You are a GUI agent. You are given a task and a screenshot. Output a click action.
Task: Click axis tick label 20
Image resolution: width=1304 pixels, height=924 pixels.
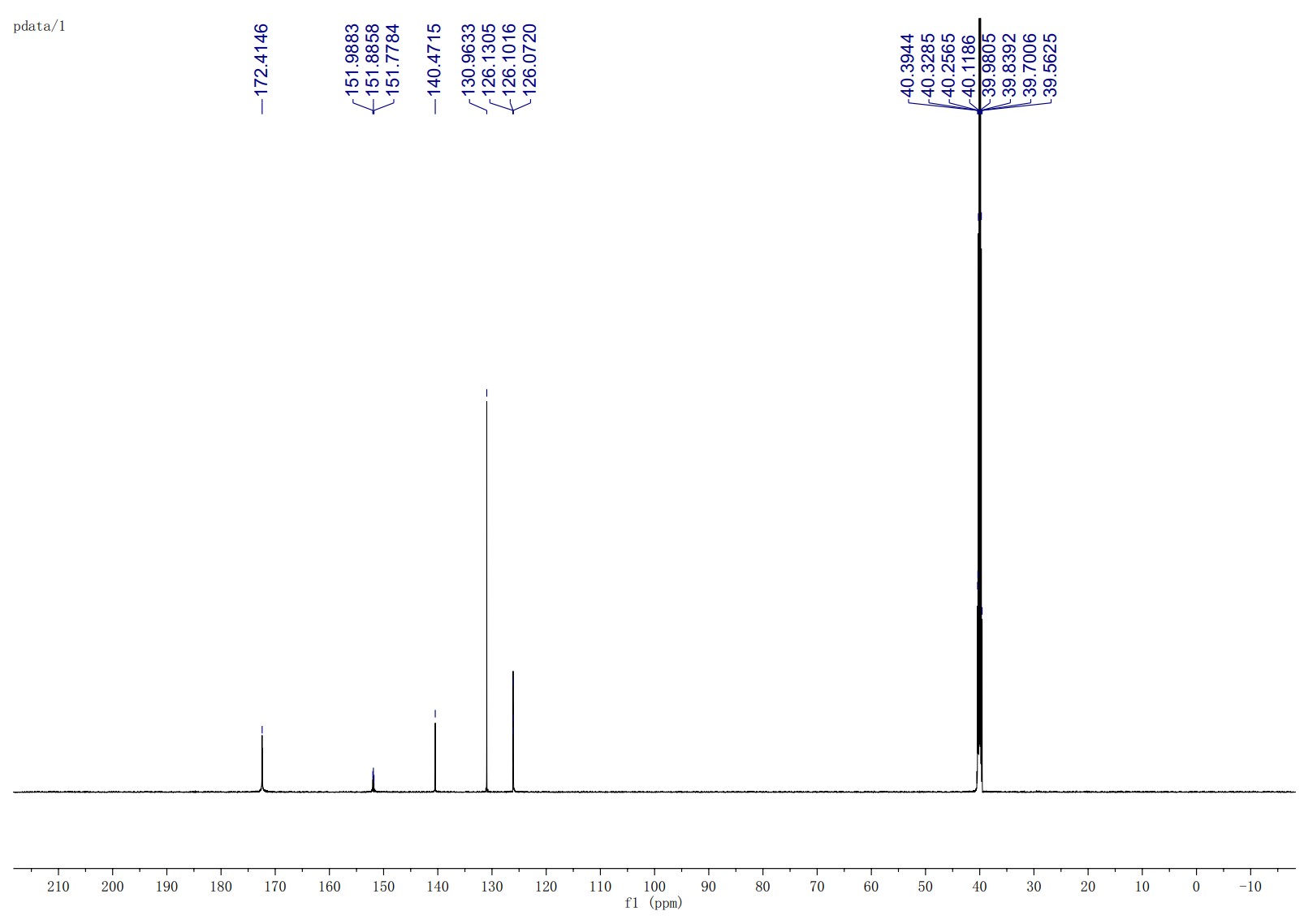click(x=1088, y=887)
